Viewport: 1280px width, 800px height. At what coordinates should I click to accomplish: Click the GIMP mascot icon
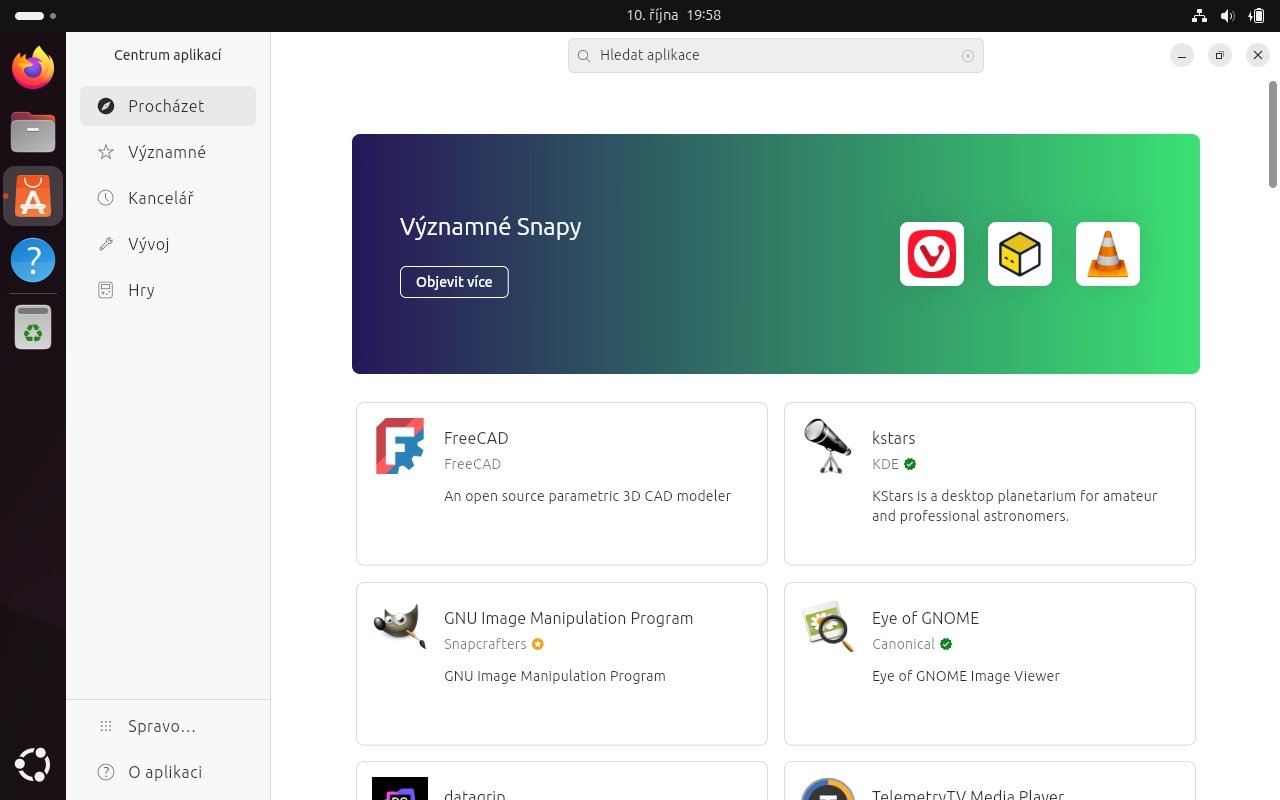point(400,626)
